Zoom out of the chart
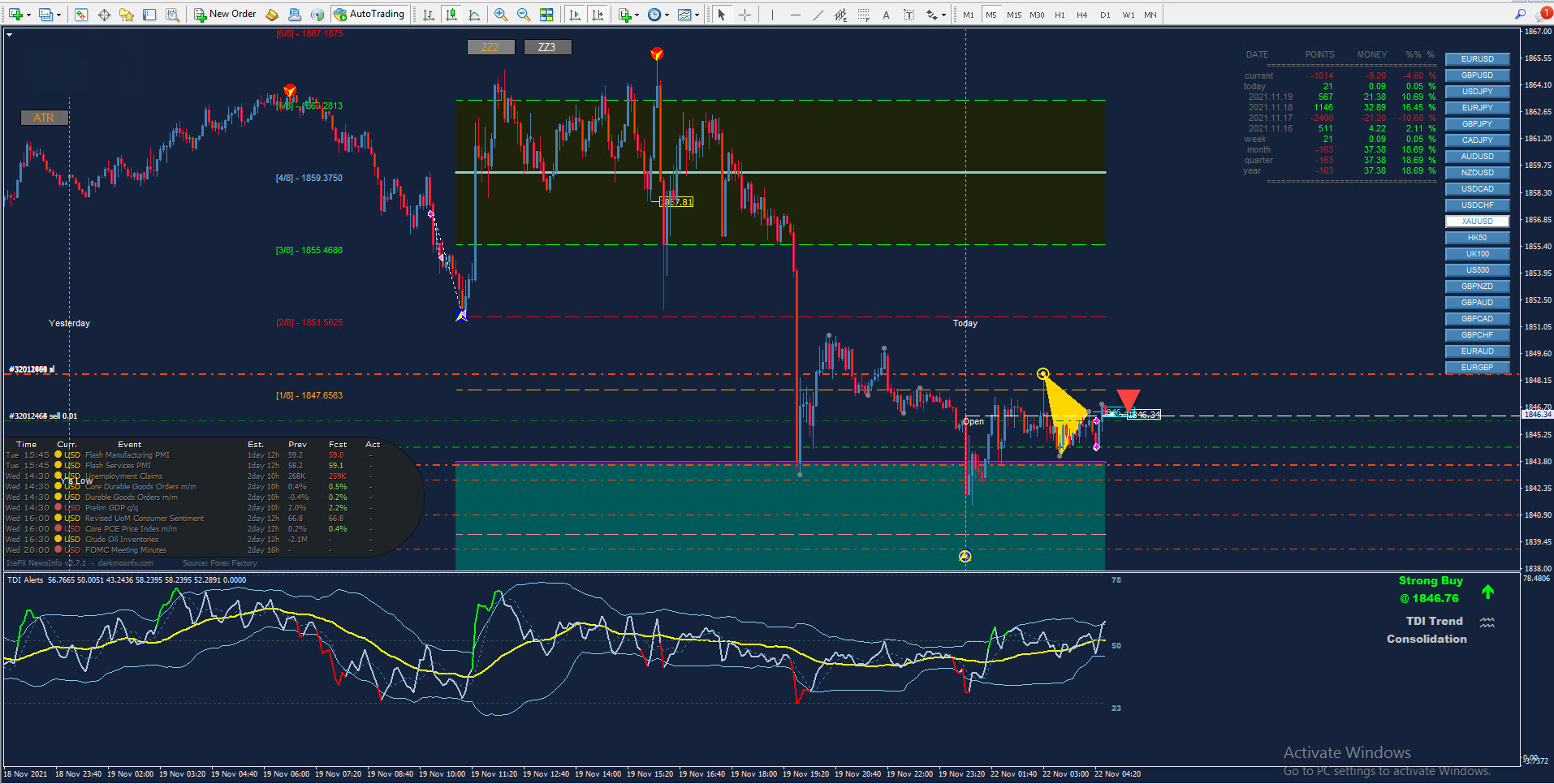 pyautogui.click(x=524, y=15)
